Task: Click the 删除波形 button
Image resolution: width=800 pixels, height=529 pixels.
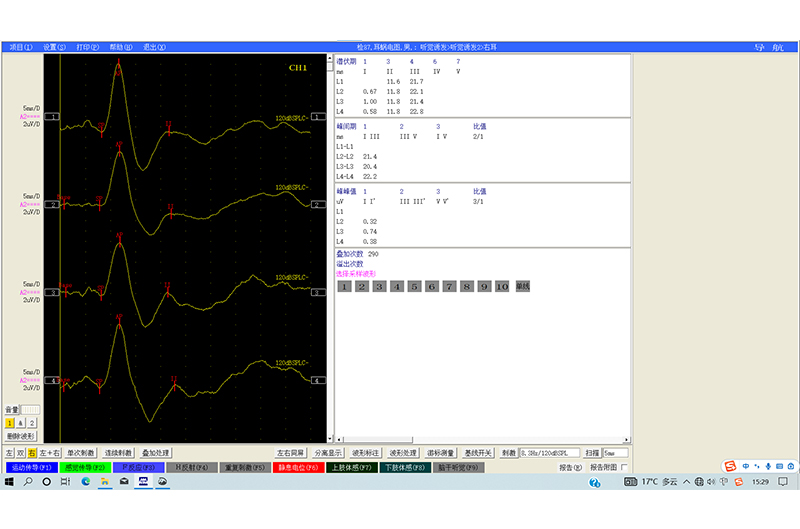Action: 21,436
